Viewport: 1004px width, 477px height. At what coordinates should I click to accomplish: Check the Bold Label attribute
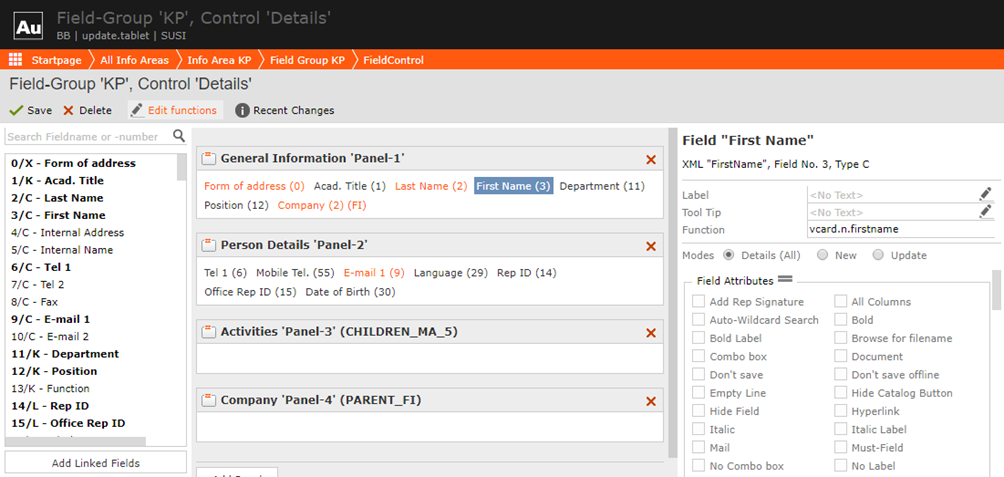point(699,338)
